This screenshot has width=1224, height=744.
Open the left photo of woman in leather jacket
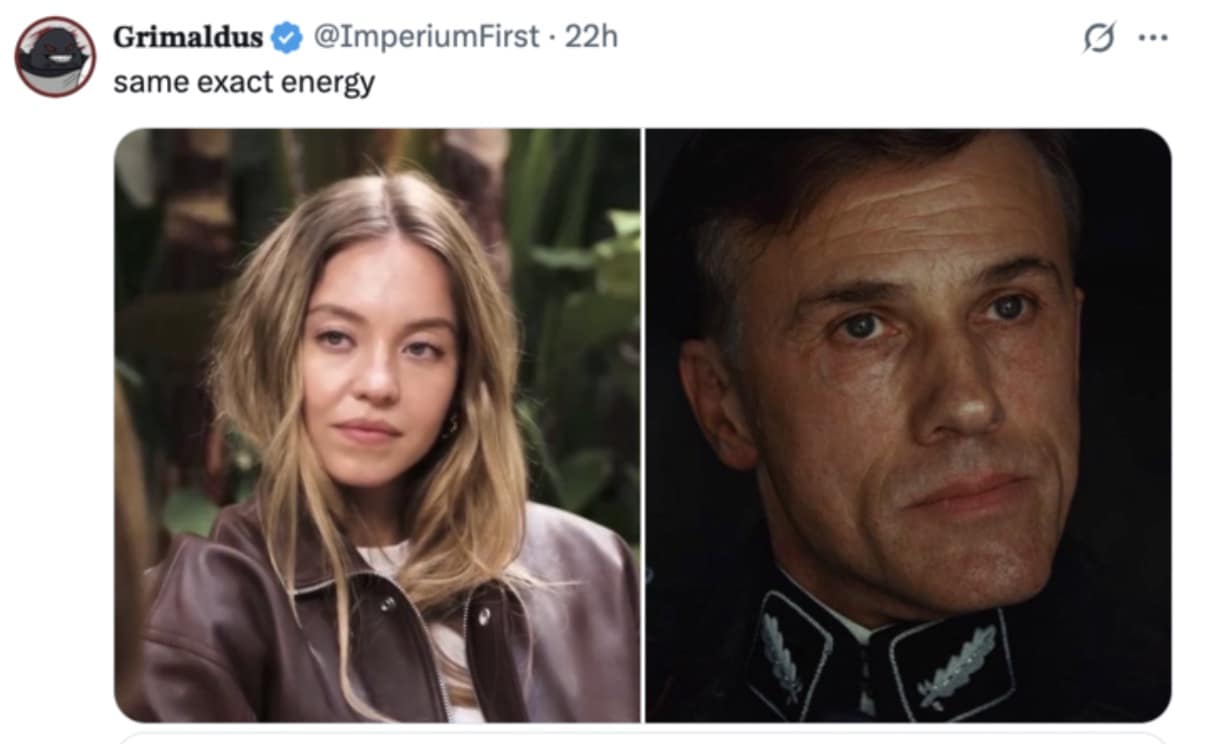coord(377,424)
